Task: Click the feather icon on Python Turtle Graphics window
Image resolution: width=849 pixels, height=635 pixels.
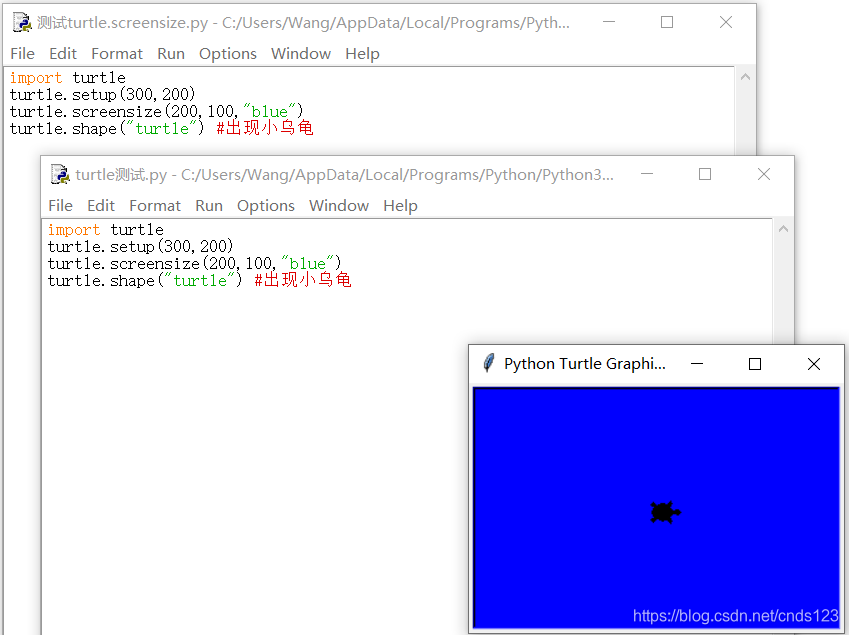Action: tap(488, 363)
